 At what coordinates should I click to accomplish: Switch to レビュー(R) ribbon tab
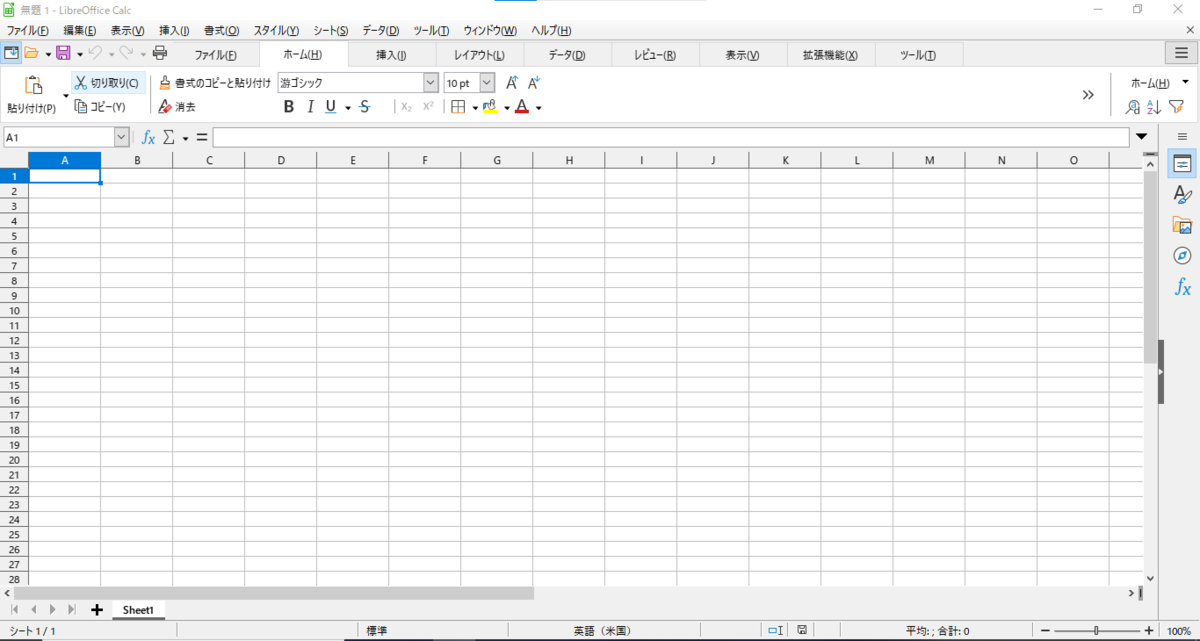655,54
